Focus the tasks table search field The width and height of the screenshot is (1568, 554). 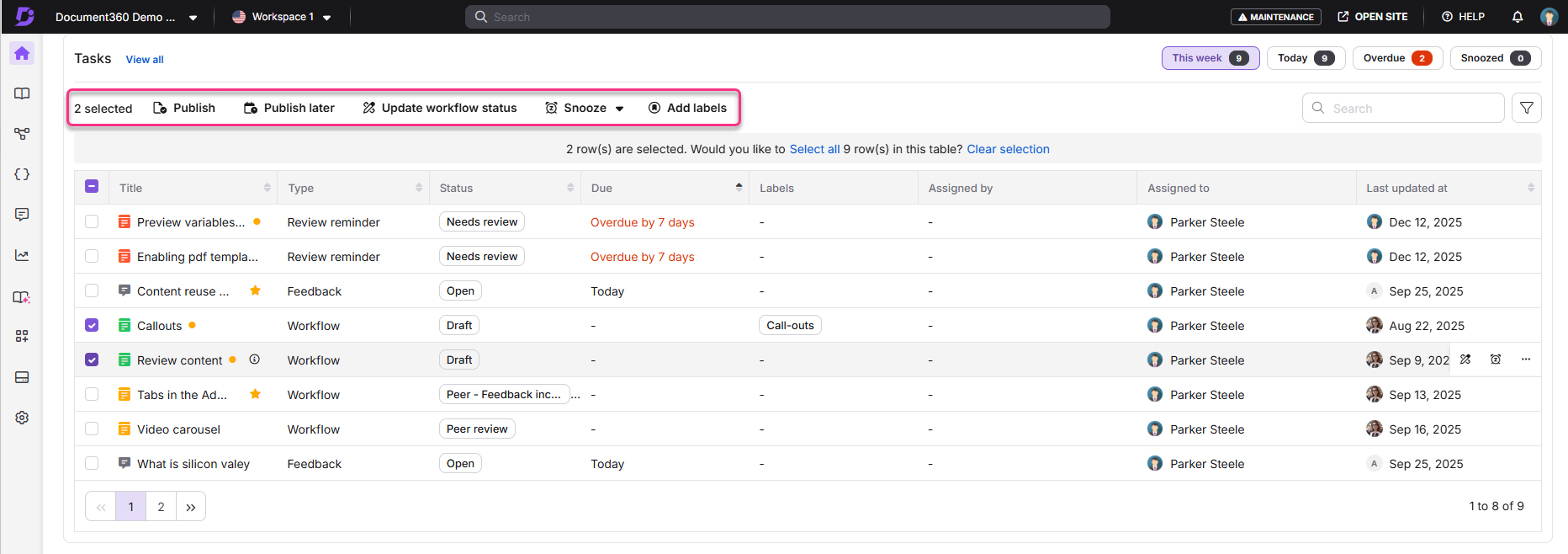click(x=1403, y=108)
